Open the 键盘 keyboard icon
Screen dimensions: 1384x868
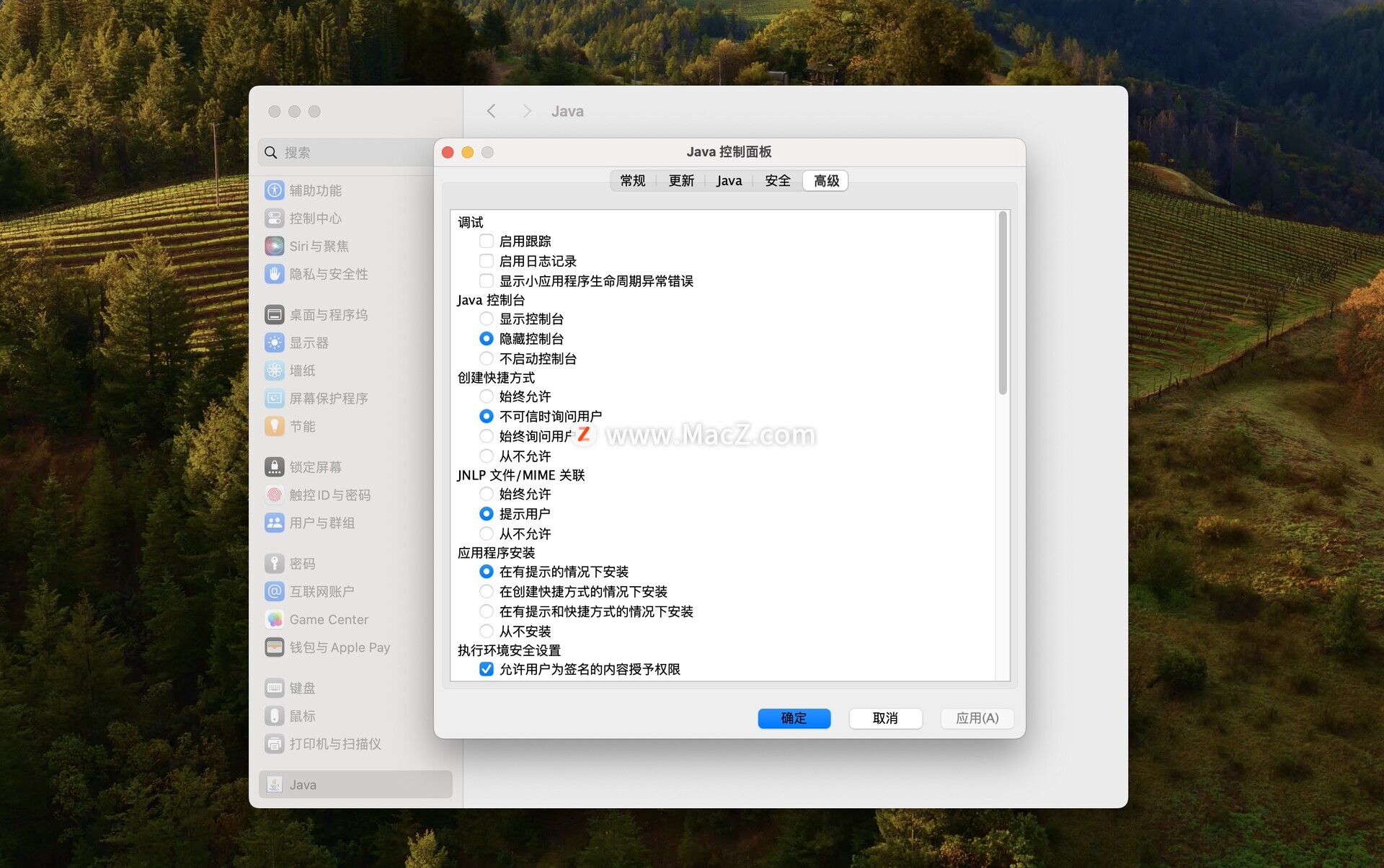click(274, 688)
